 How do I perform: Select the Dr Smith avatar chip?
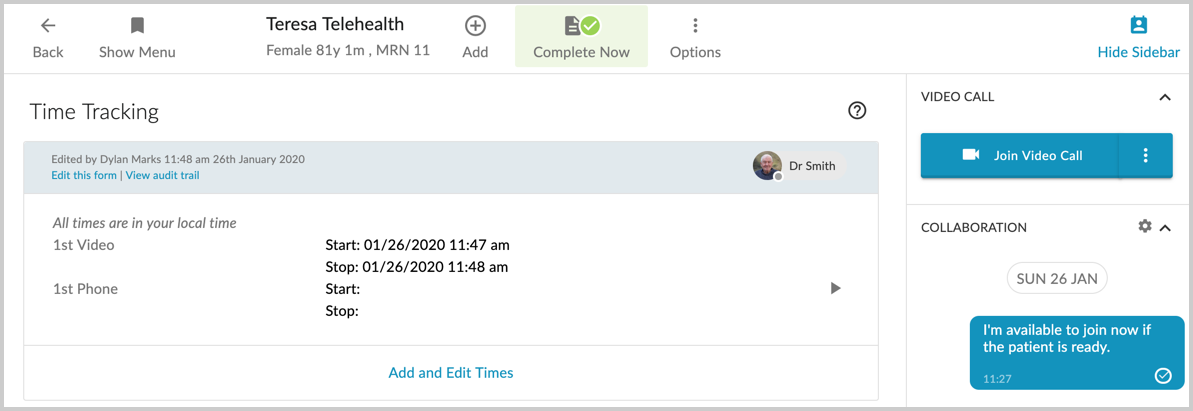(799, 165)
